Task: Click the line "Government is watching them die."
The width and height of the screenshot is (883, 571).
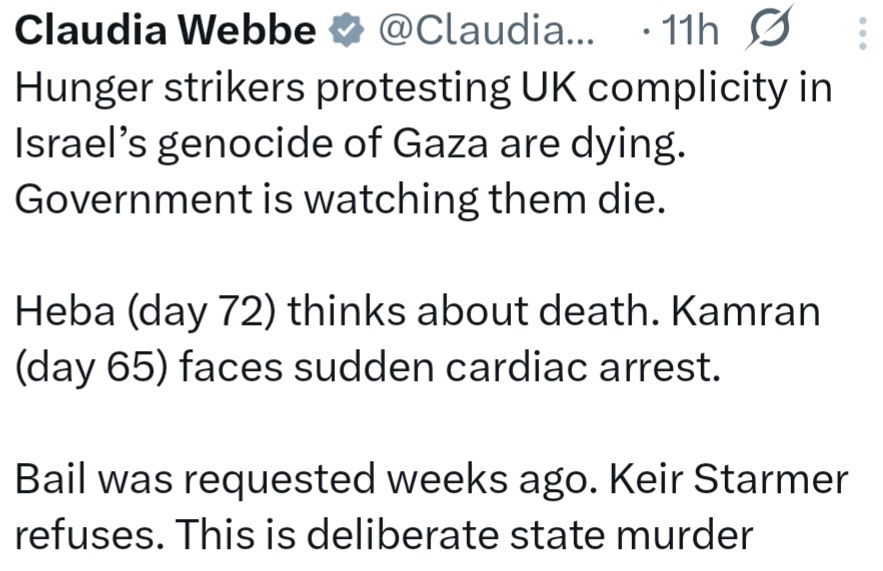Action: pos(340,200)
